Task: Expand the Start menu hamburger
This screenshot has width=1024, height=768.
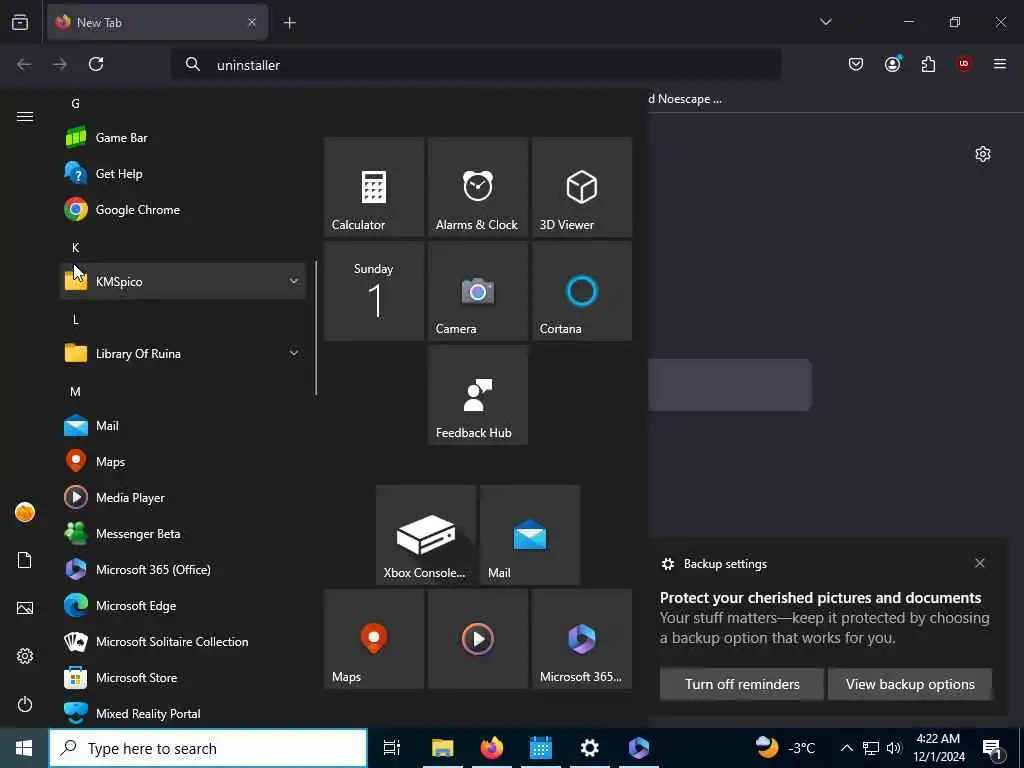Action: click(x=25, y=117)
